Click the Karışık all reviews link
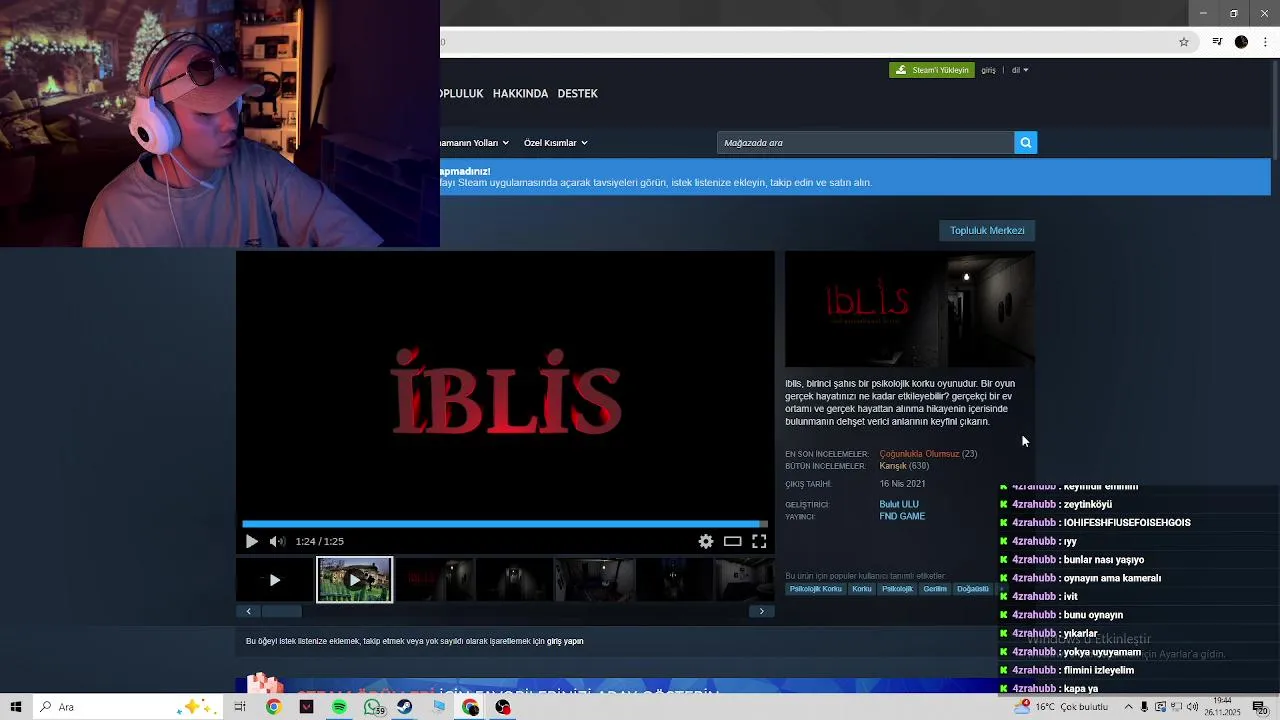 (x=893, y=466)
